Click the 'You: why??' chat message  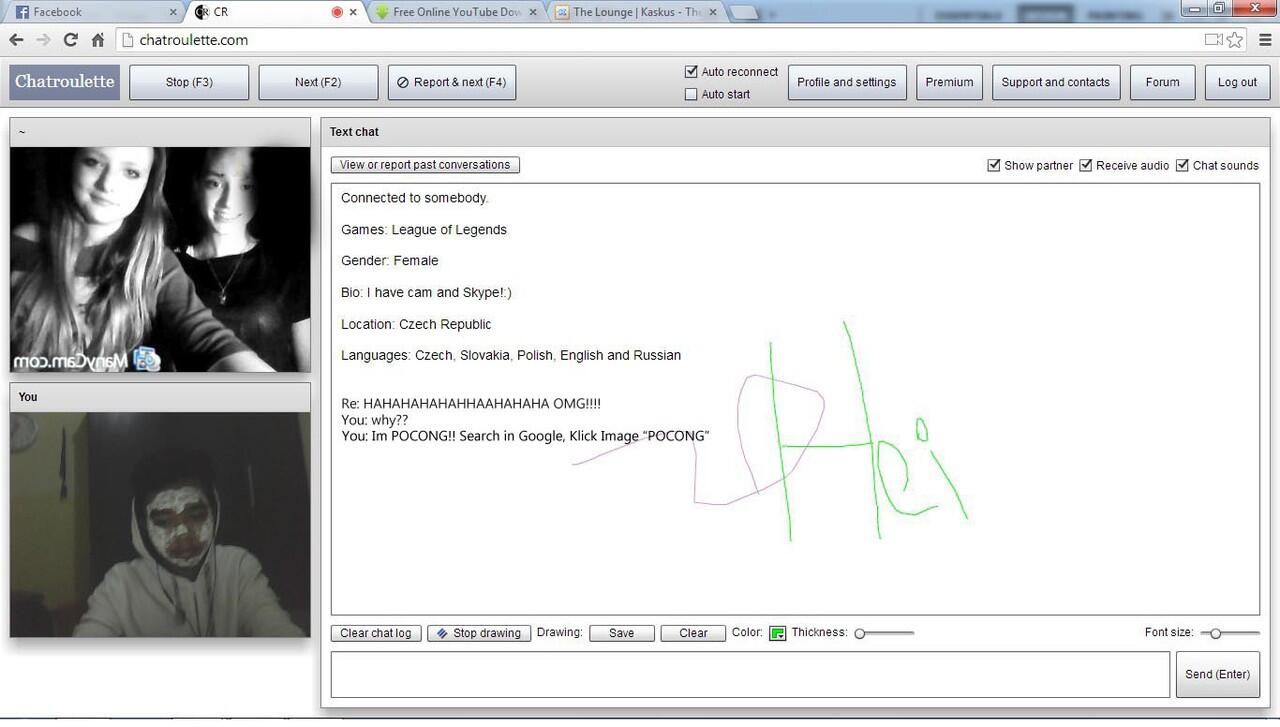coord(375,420)
